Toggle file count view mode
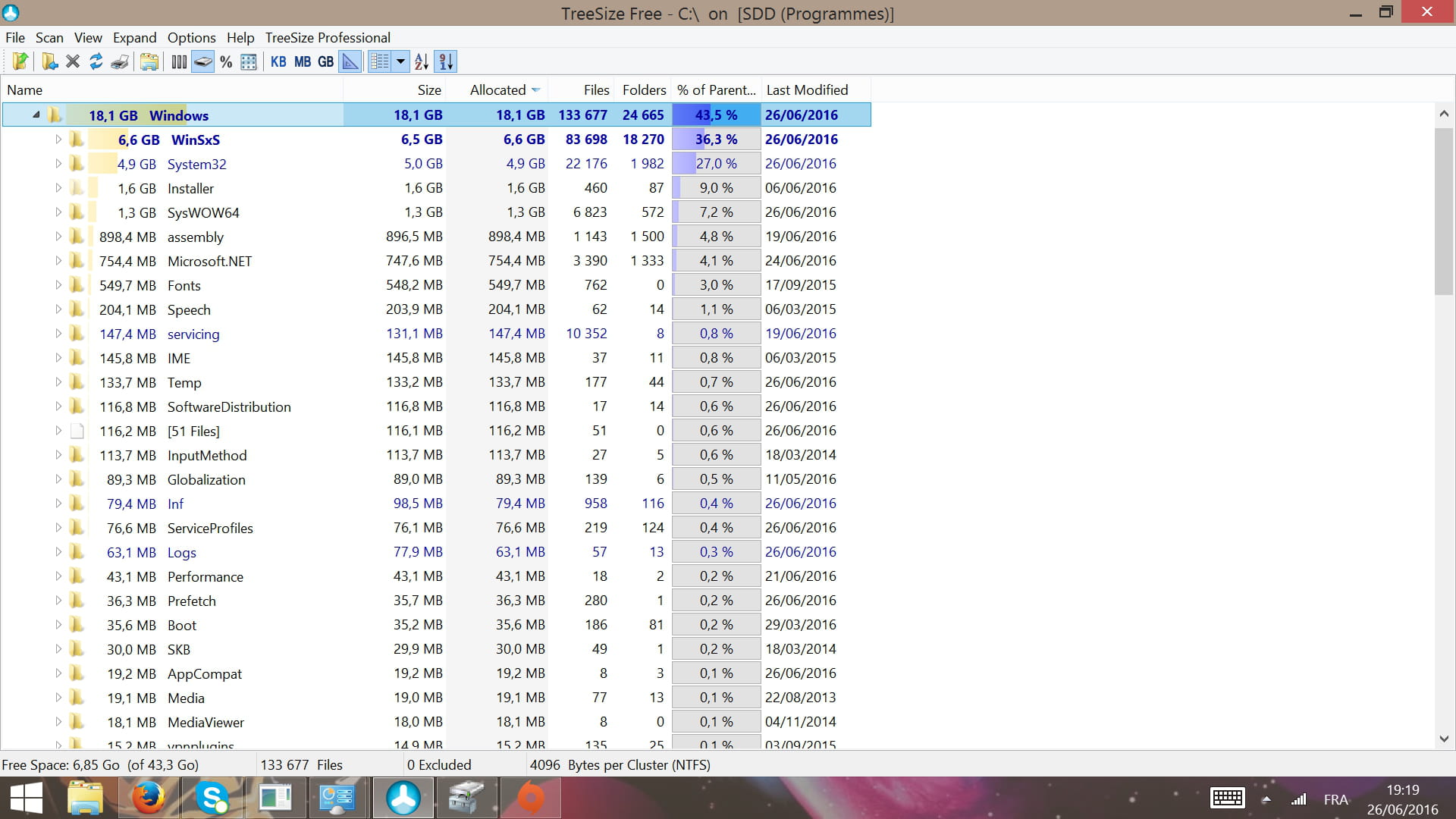Viewport: 1456px width, 819px height. (179, 61)
